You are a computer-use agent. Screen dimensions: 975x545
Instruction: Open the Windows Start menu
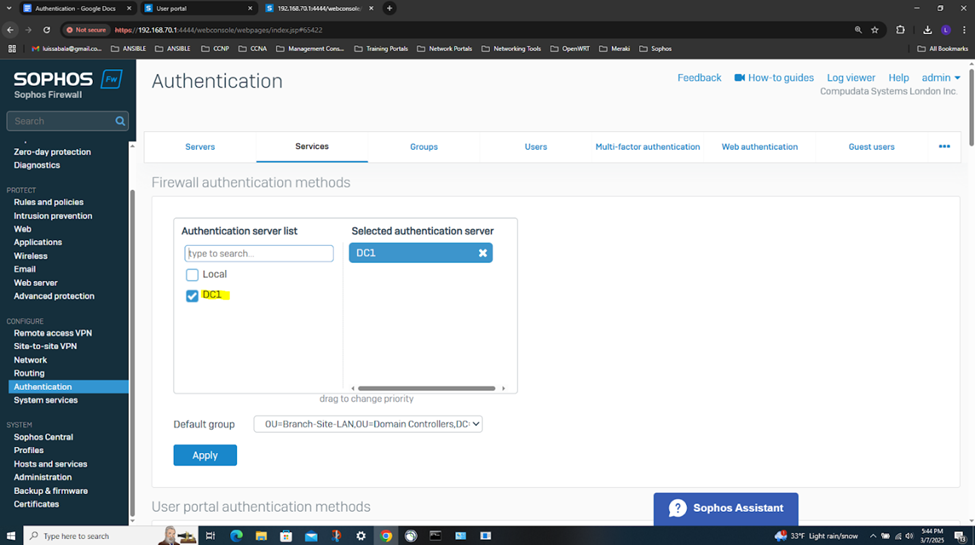(x=11, y=536)
